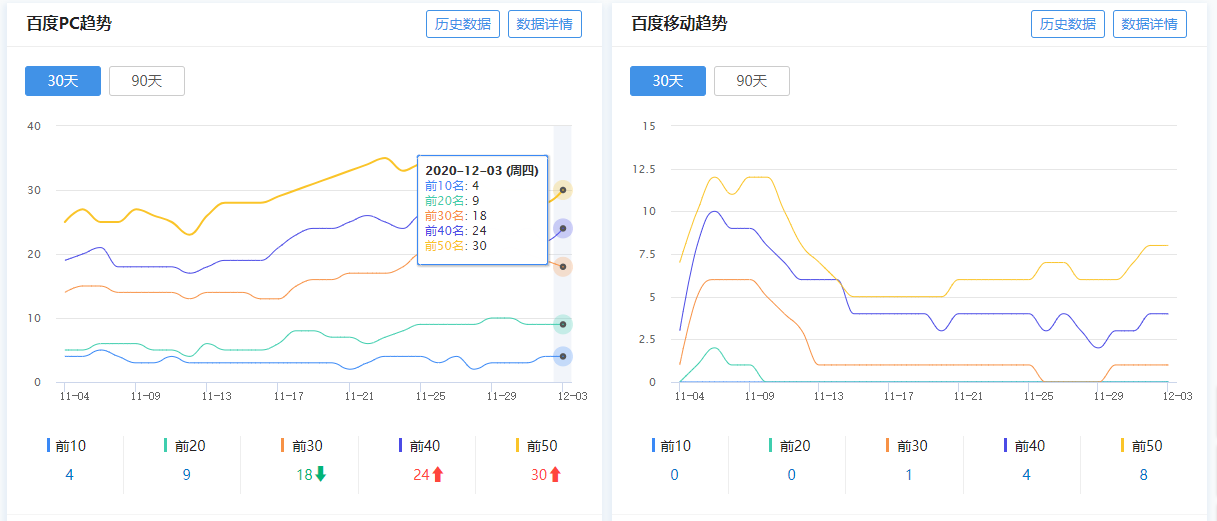
Task: Click the purple 前40 data point on PC chart
Action: point(563,229)
